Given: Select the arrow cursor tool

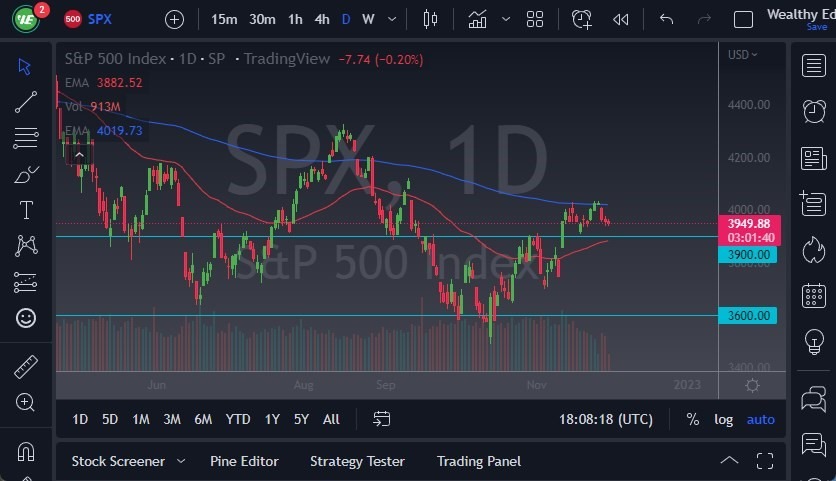Looking at the screenshot, I should click(x=25, y=67).
